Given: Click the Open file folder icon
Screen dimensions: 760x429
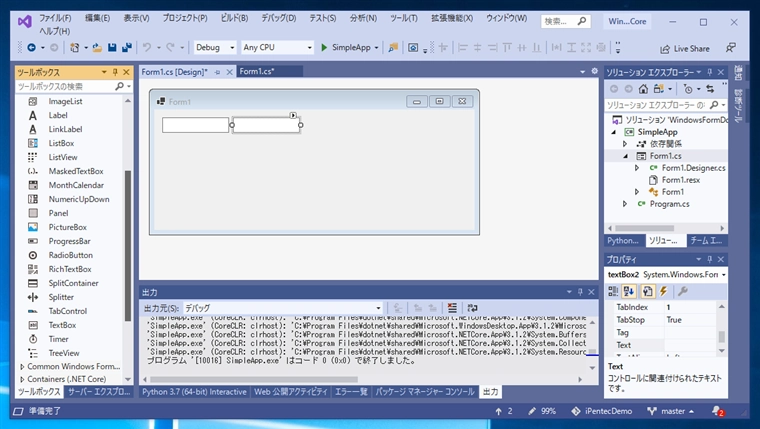Looking at the screenshot, I should pyautogui.click(x=97, y=48).
